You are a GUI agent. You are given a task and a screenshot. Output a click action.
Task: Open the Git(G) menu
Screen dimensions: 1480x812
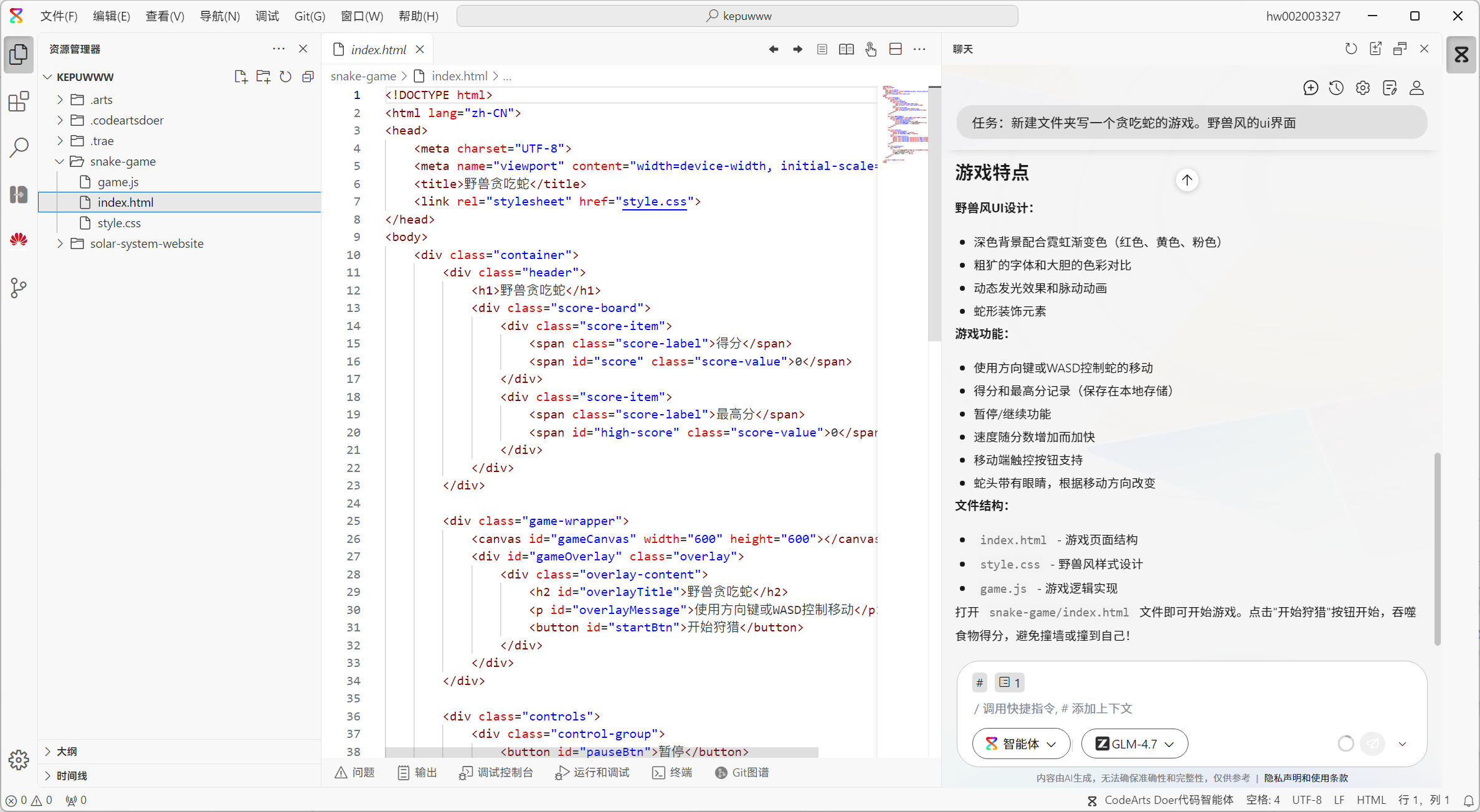[x=310, y=16]
